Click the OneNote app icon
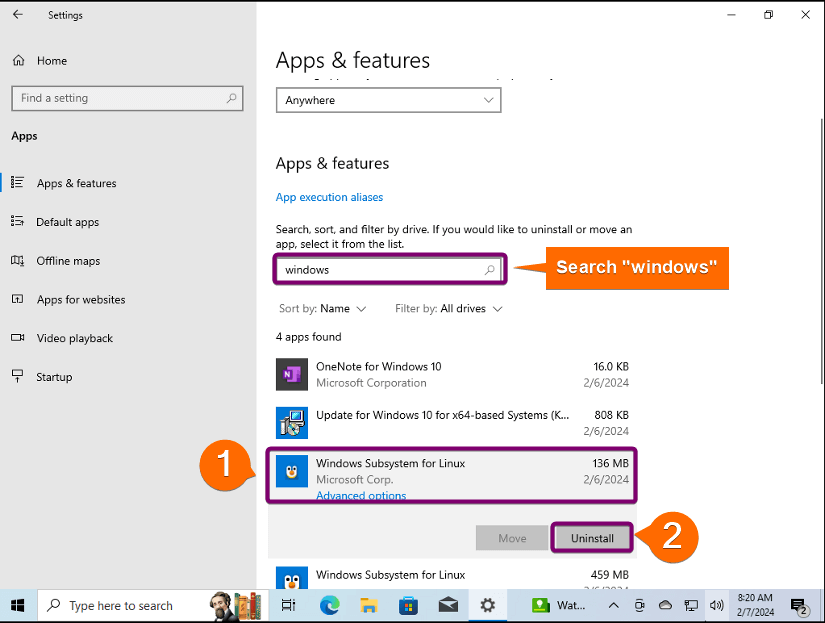The height and width of the screenshot is (623, 825). click(x=291, y=375)
